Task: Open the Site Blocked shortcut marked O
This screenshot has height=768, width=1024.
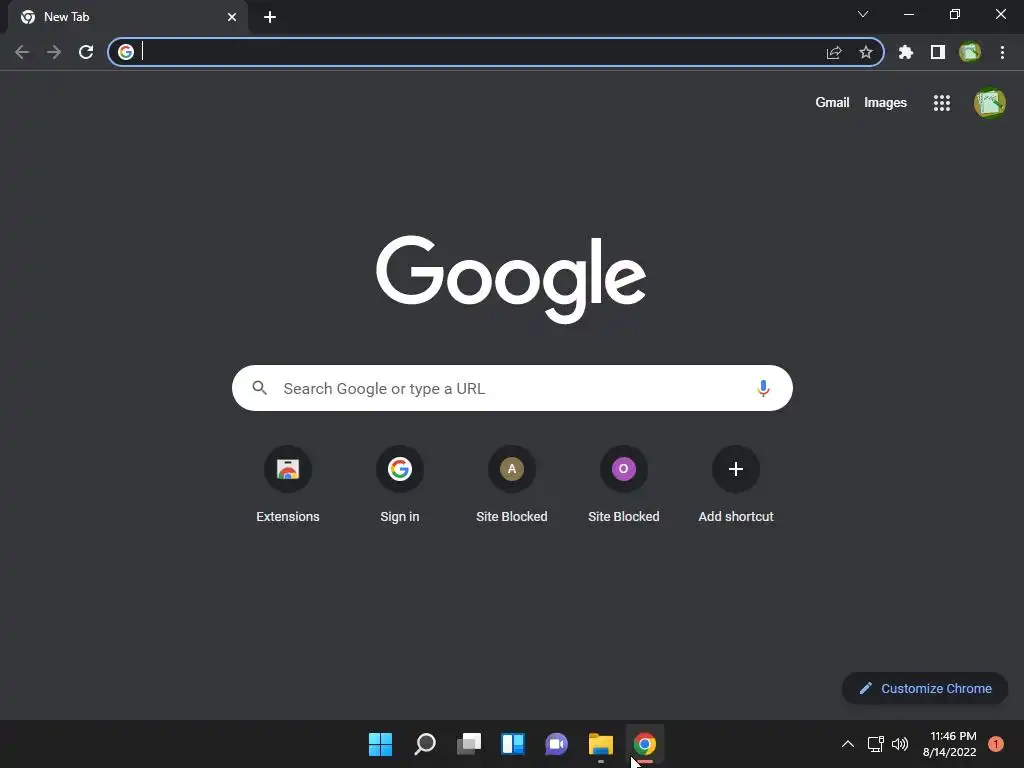Action: (624, 485)
